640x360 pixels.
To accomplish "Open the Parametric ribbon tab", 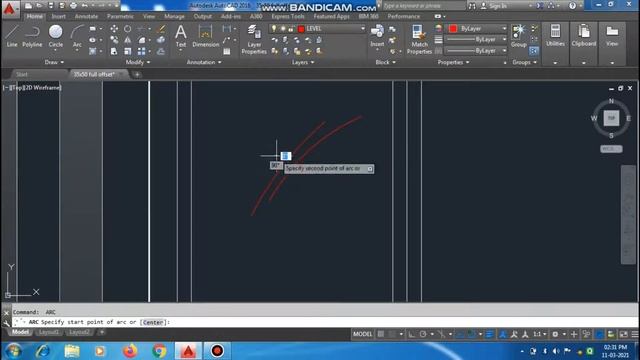I will pyautogui.click(x=120, y=16).
